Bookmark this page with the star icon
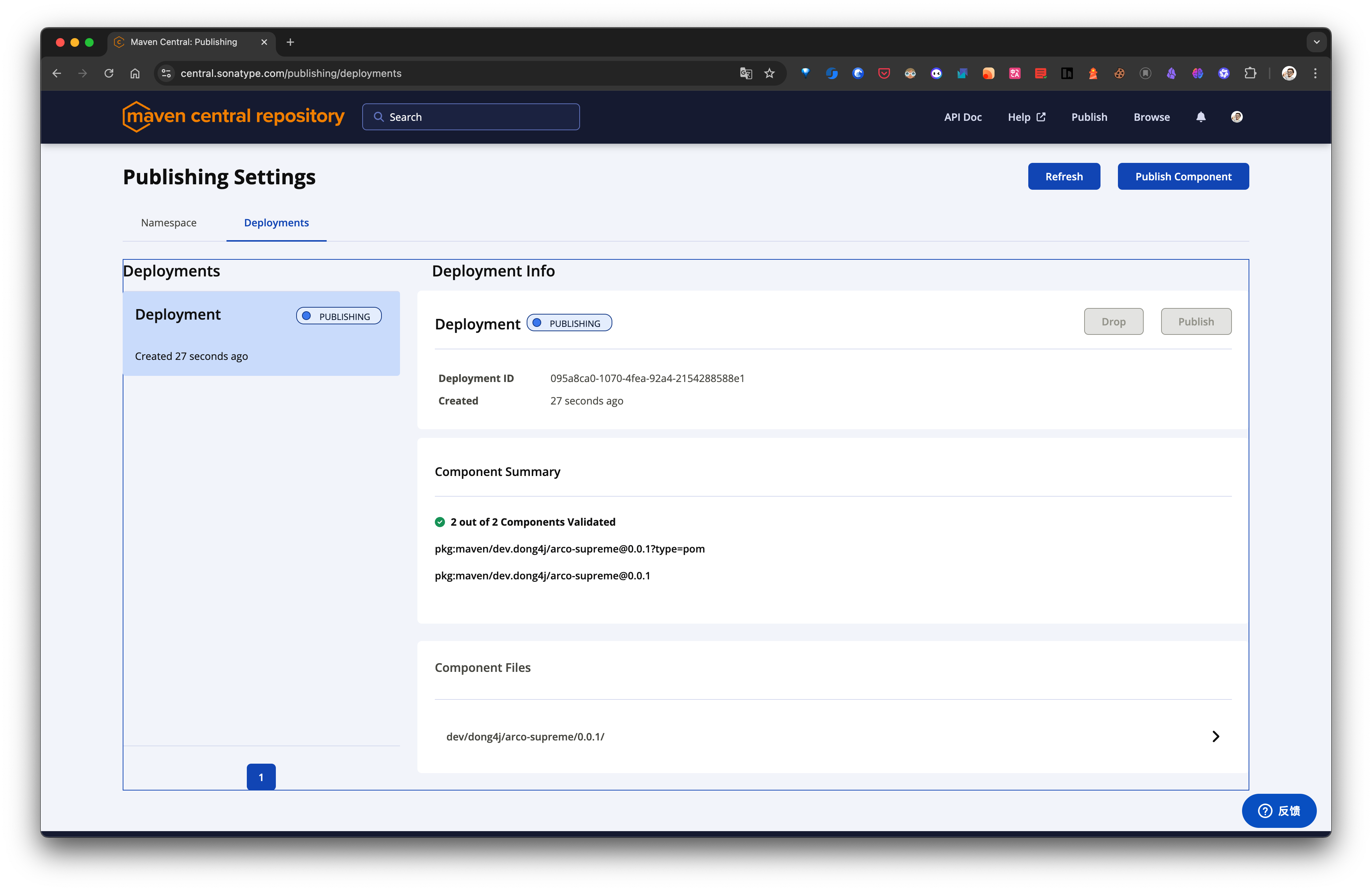Screen dimensions: 1372x891 pos(769,73)
